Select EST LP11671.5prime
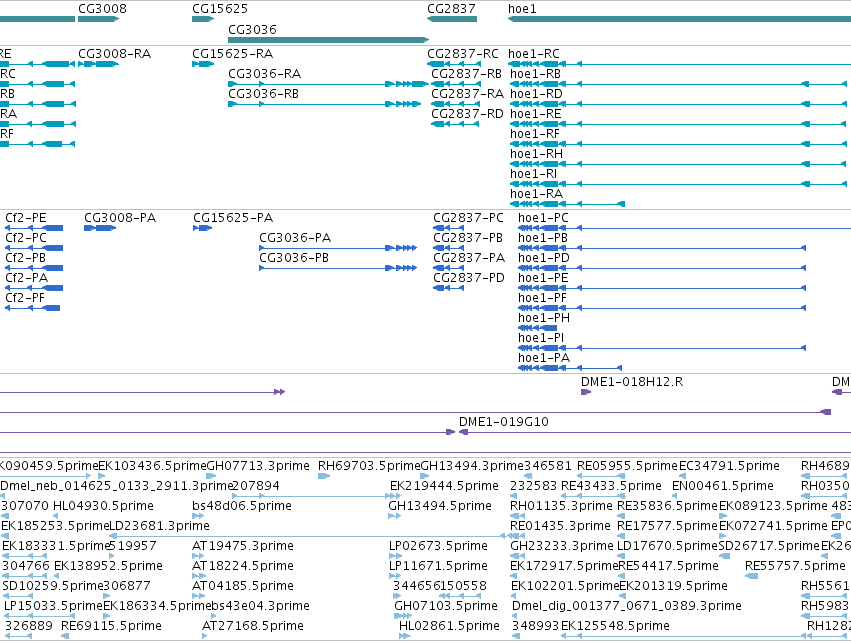 pos(439,567)
